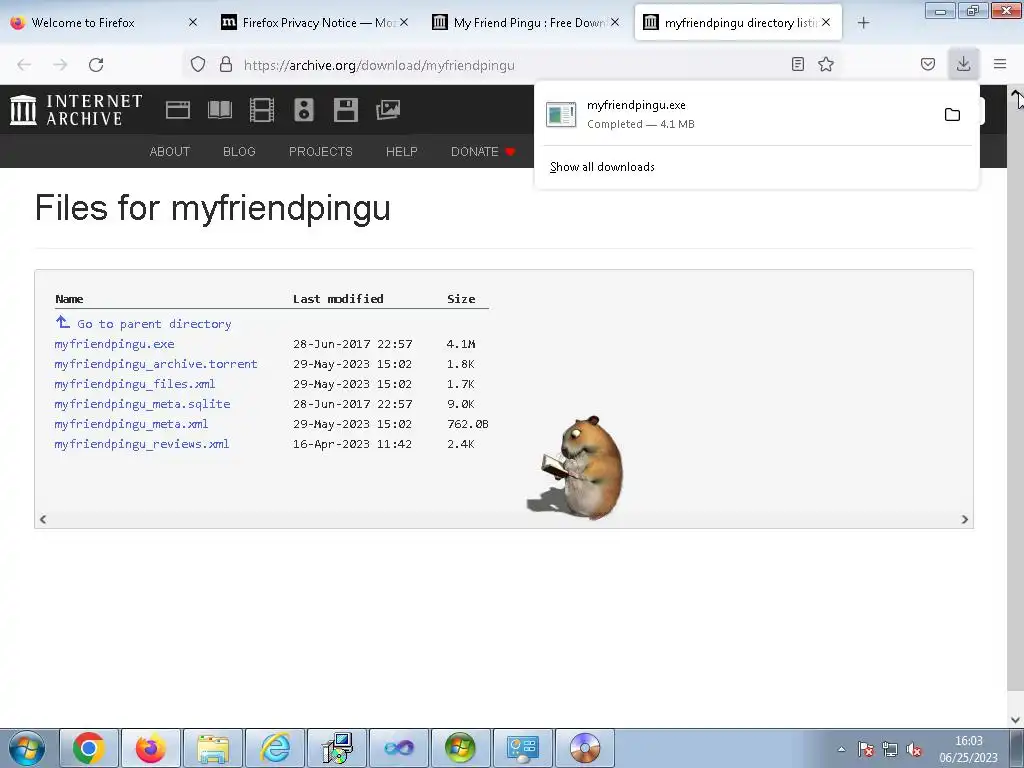Click the file listing right scroll arrow
Screen dimensions: 1024x768
pos(965,519)
